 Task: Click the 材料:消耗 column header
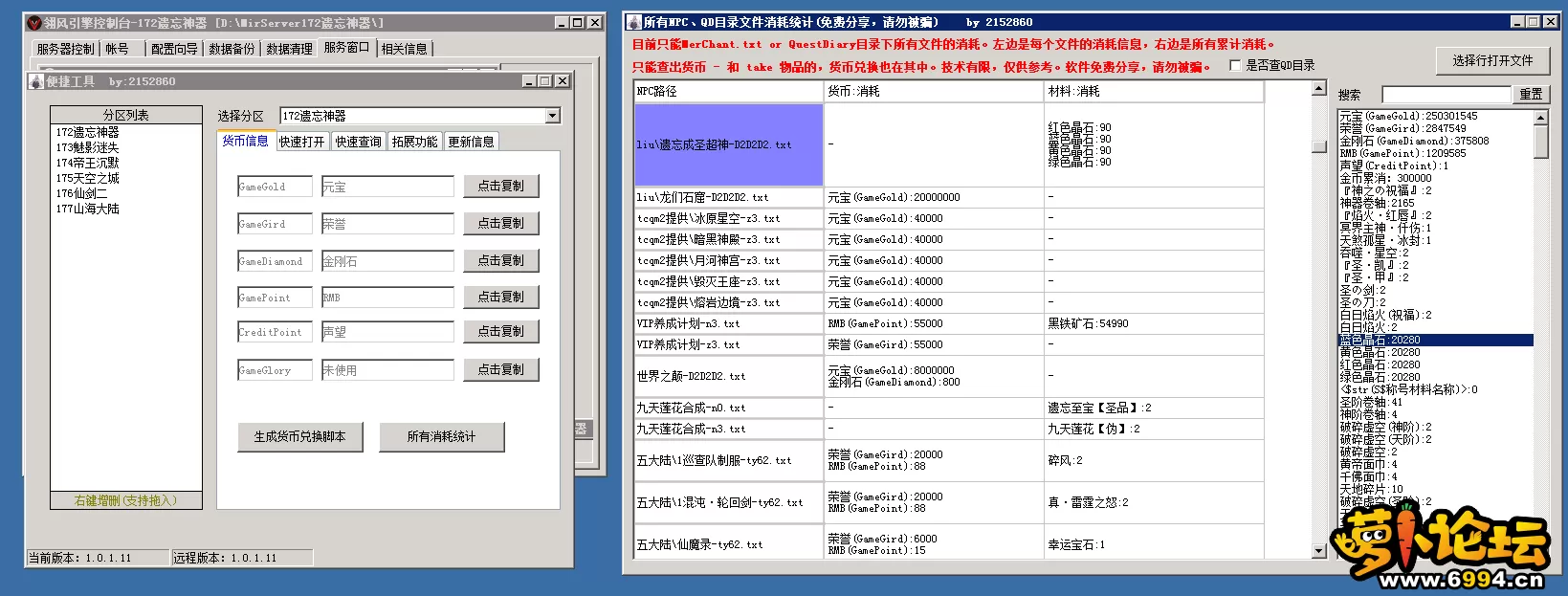1155,92
